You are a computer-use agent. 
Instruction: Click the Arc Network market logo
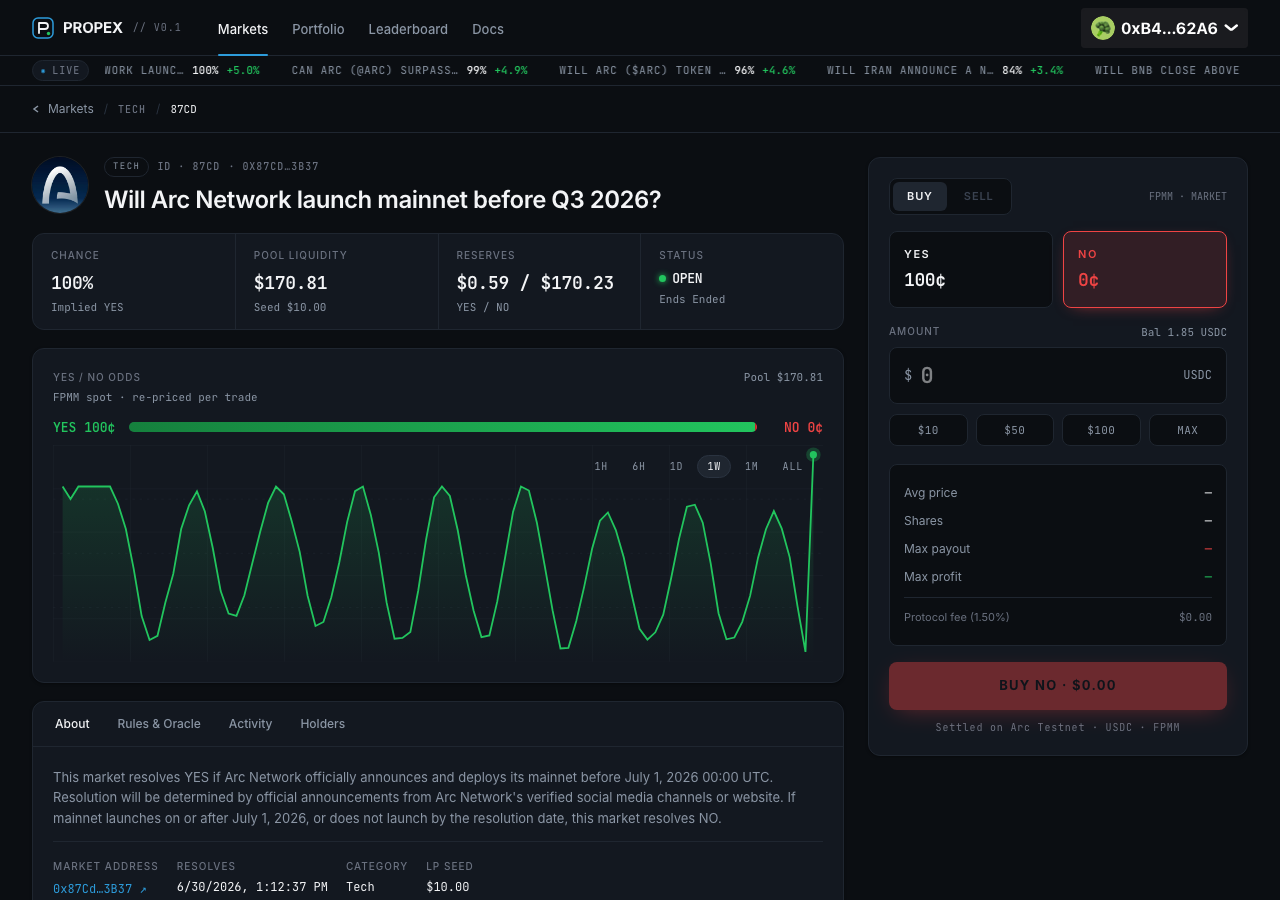tap(60, 185)
